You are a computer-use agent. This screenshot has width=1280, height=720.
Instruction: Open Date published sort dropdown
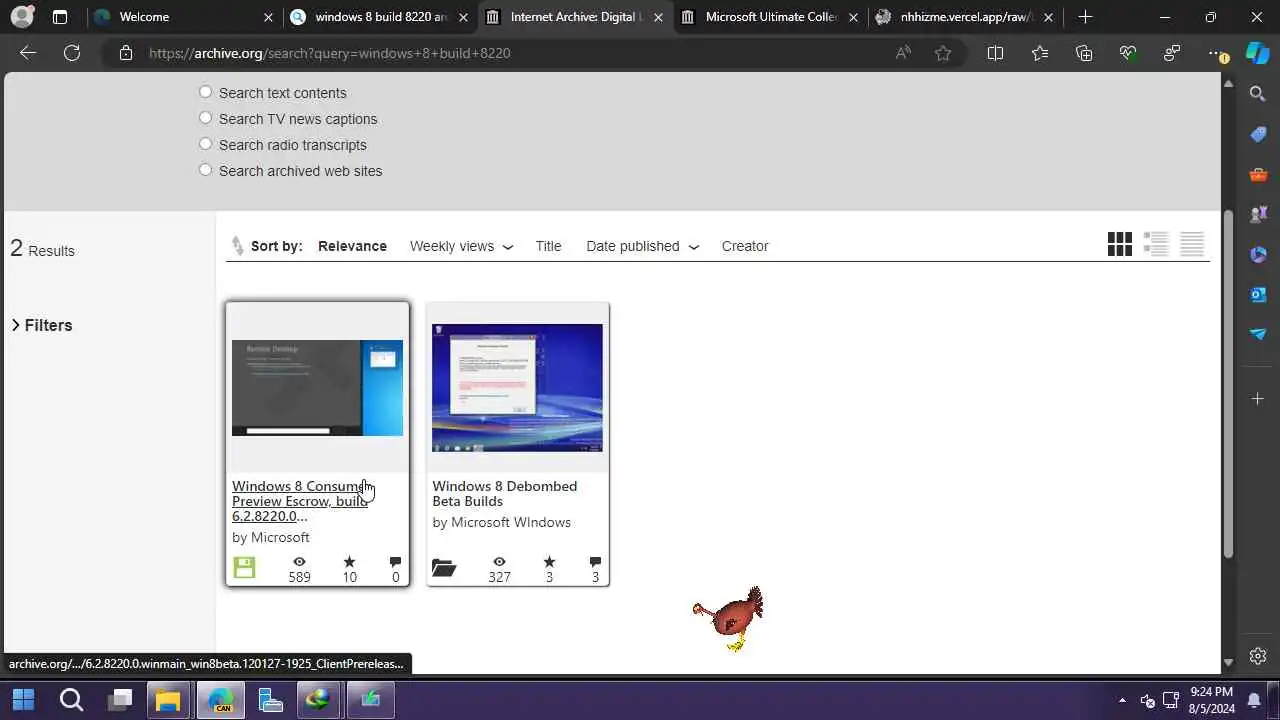(x=642, y=246)
